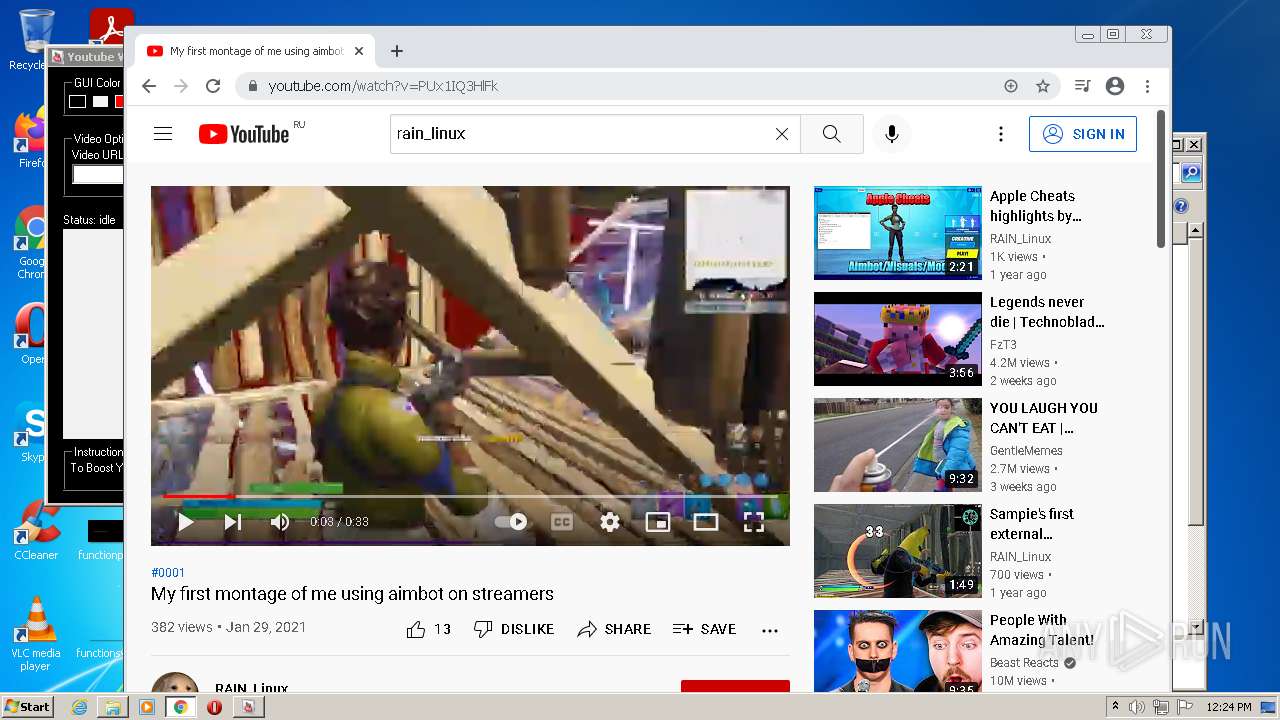Image resolution: width=1280 pixels, height=720 pixels.
Task: Click the SHARE button
Action: [614, 629]
